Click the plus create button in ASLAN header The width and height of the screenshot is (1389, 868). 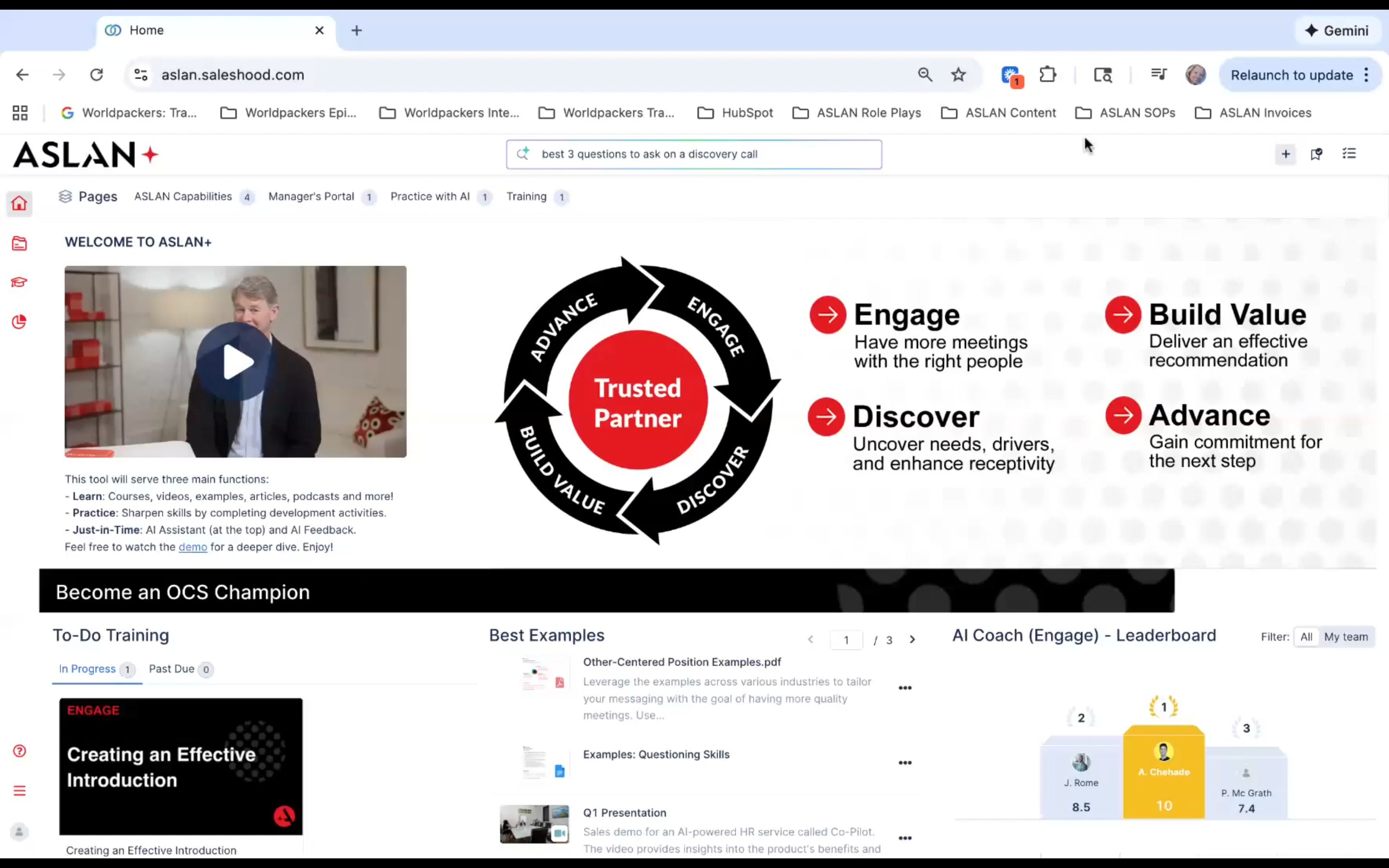(x=1285, y=154)
